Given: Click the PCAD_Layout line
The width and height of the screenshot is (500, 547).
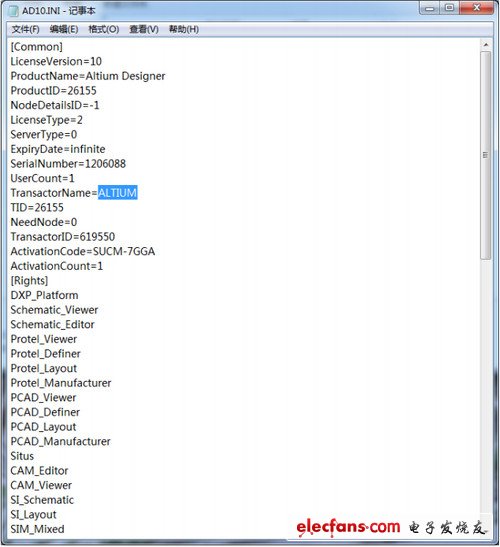Looking at the screenshot, I should pyautogui.click(x=44, y=427).
